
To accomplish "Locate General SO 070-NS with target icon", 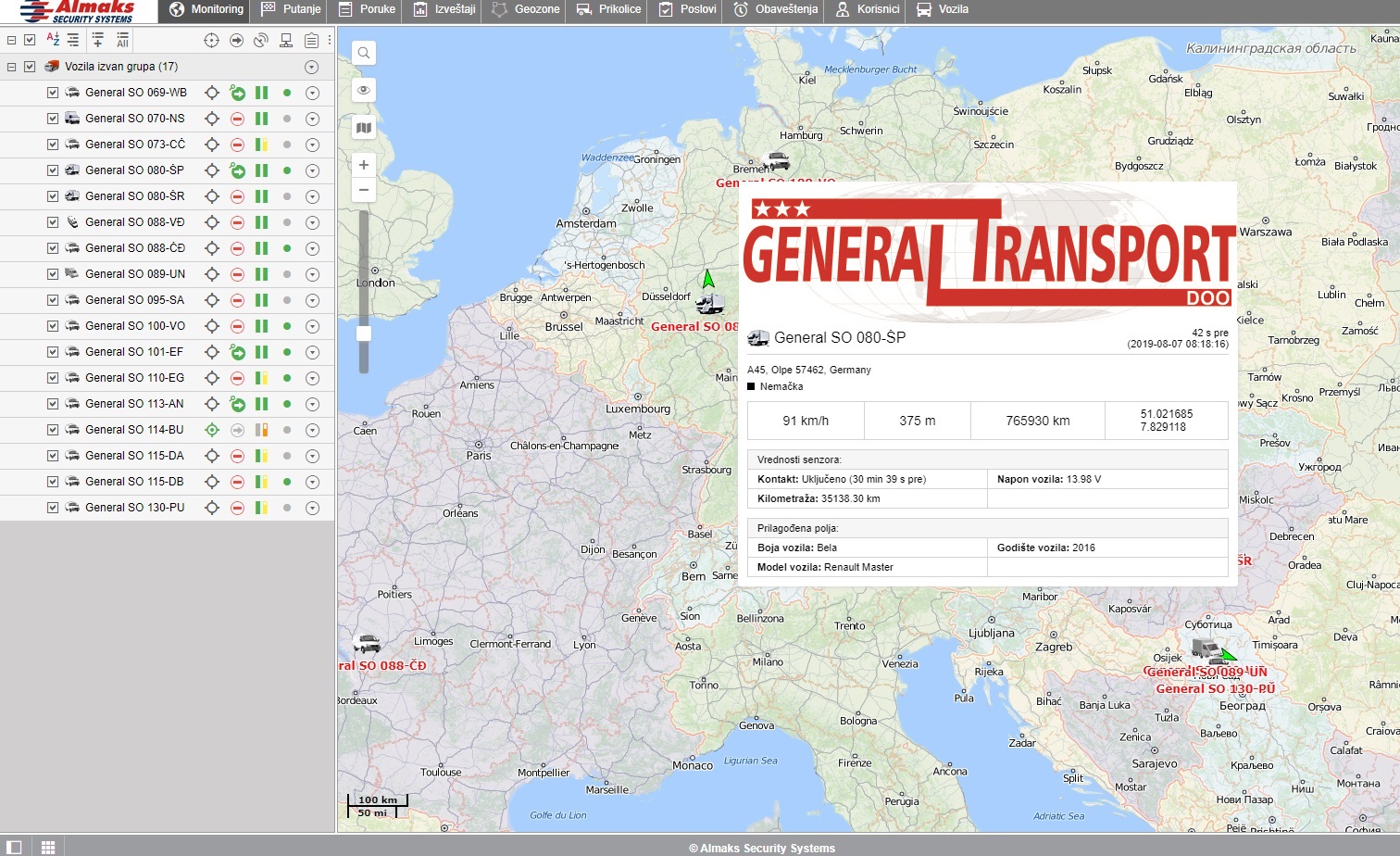I will pyautogui.click(x=212, y=119).
